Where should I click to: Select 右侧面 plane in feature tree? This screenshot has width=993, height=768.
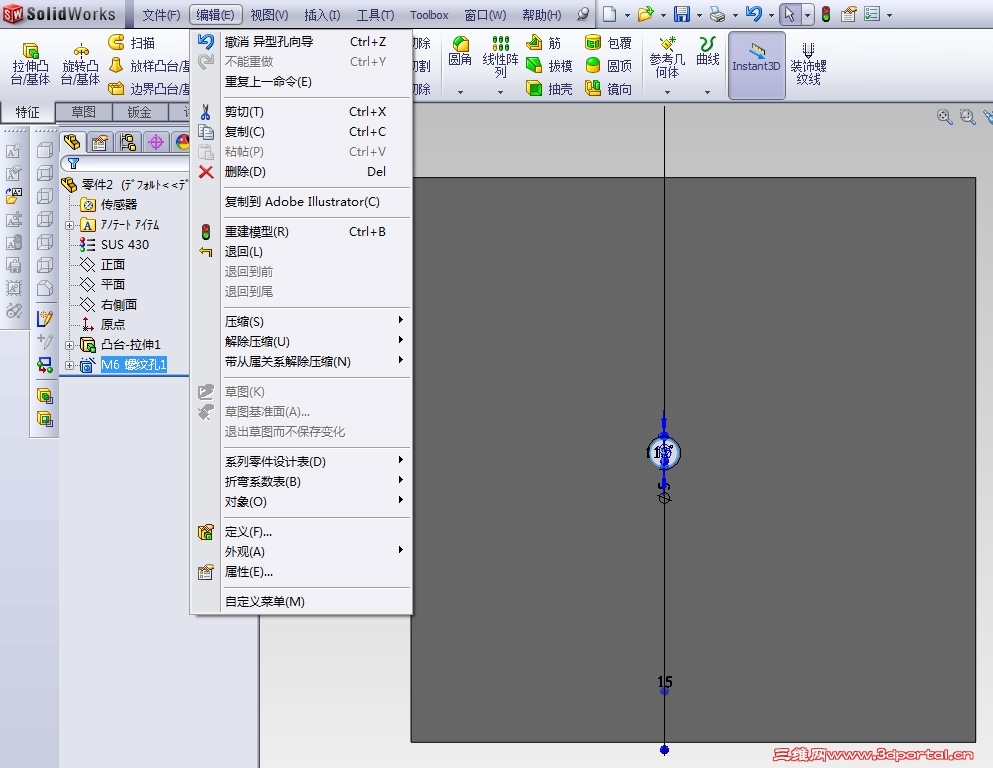118,305
